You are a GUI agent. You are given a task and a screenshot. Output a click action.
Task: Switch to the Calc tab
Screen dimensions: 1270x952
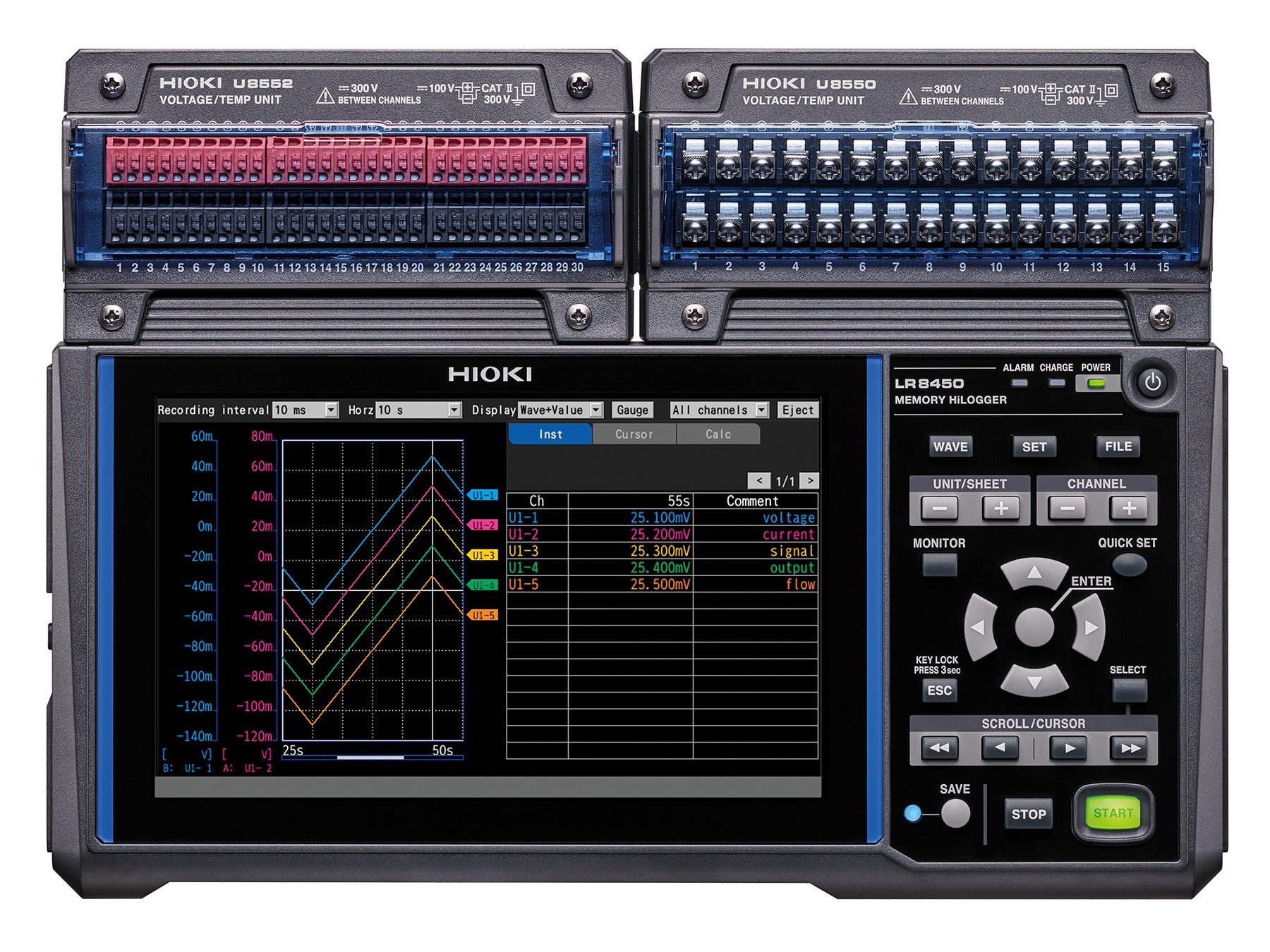click(x=718, y=434)
